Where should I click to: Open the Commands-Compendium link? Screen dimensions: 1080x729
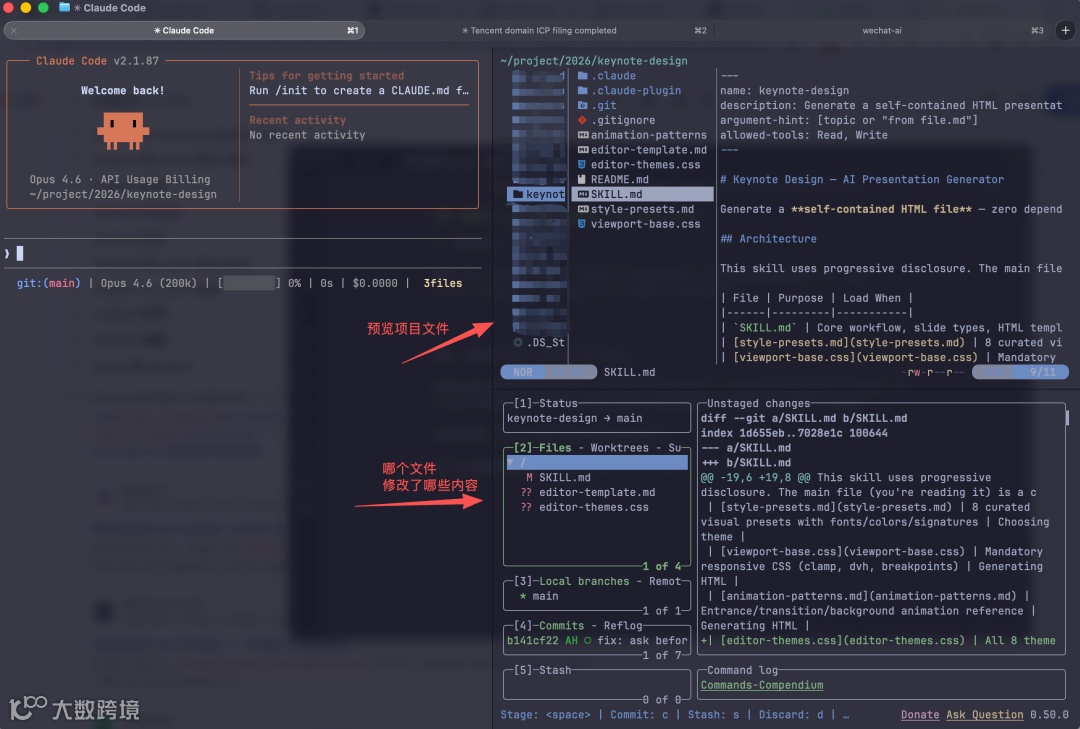(762, 685)
